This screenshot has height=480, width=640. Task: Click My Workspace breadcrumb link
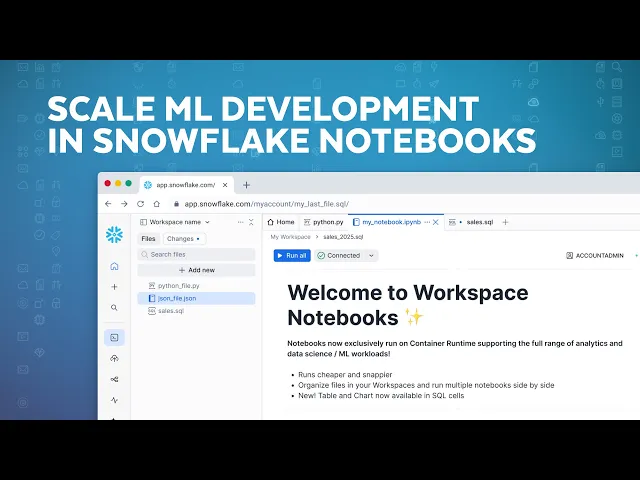point(291,237)
